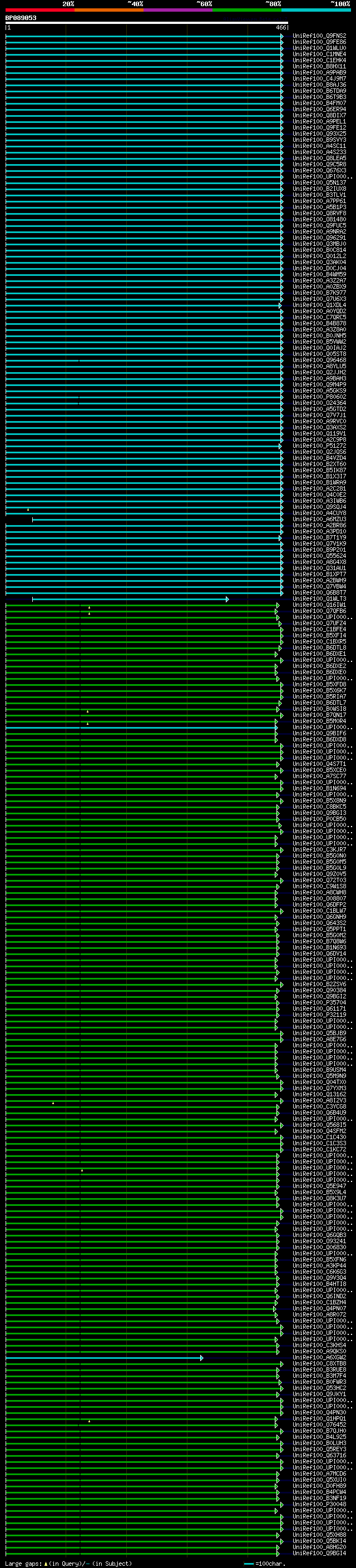Screen dimensions: 356x1568
Task: Click the short cyan alignment bar for UniRef100_A6XGW2
Action: [105, 1358]
